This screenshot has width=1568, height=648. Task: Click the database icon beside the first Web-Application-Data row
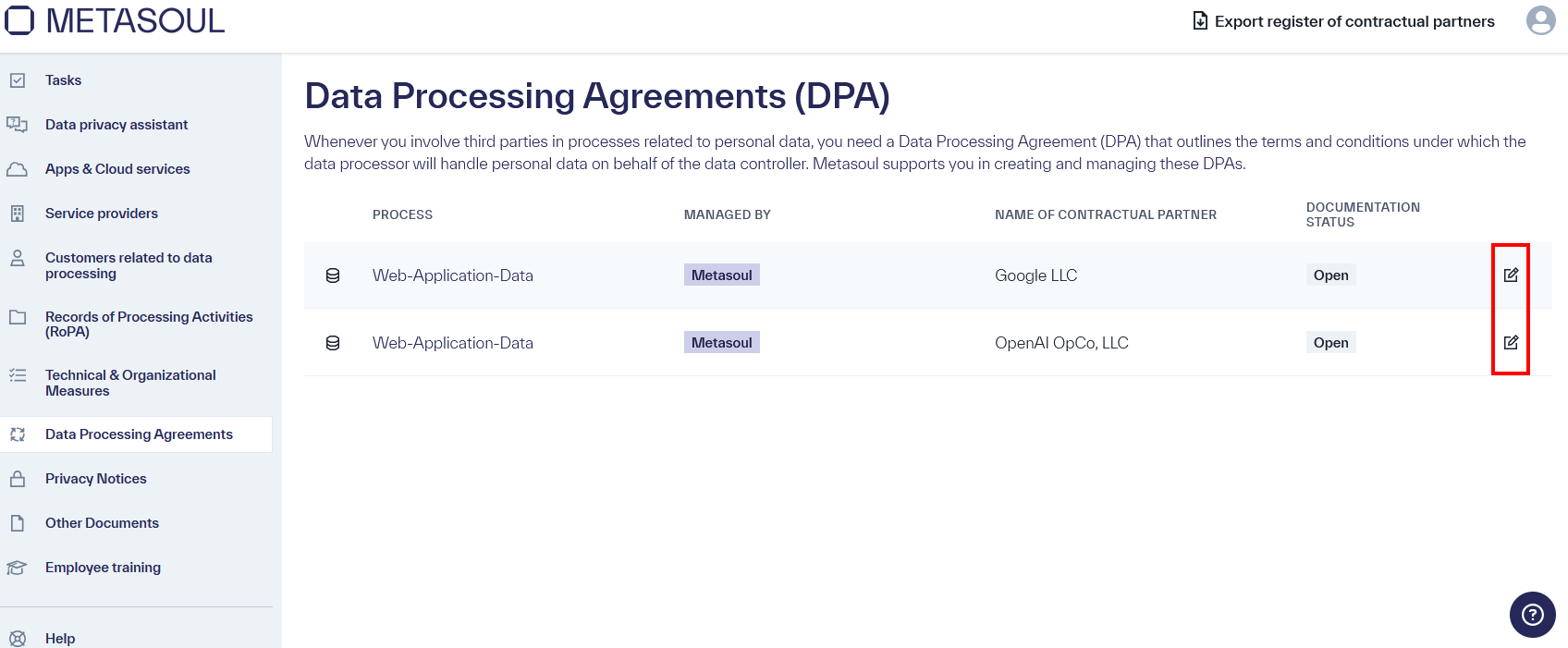coord(333,275)
